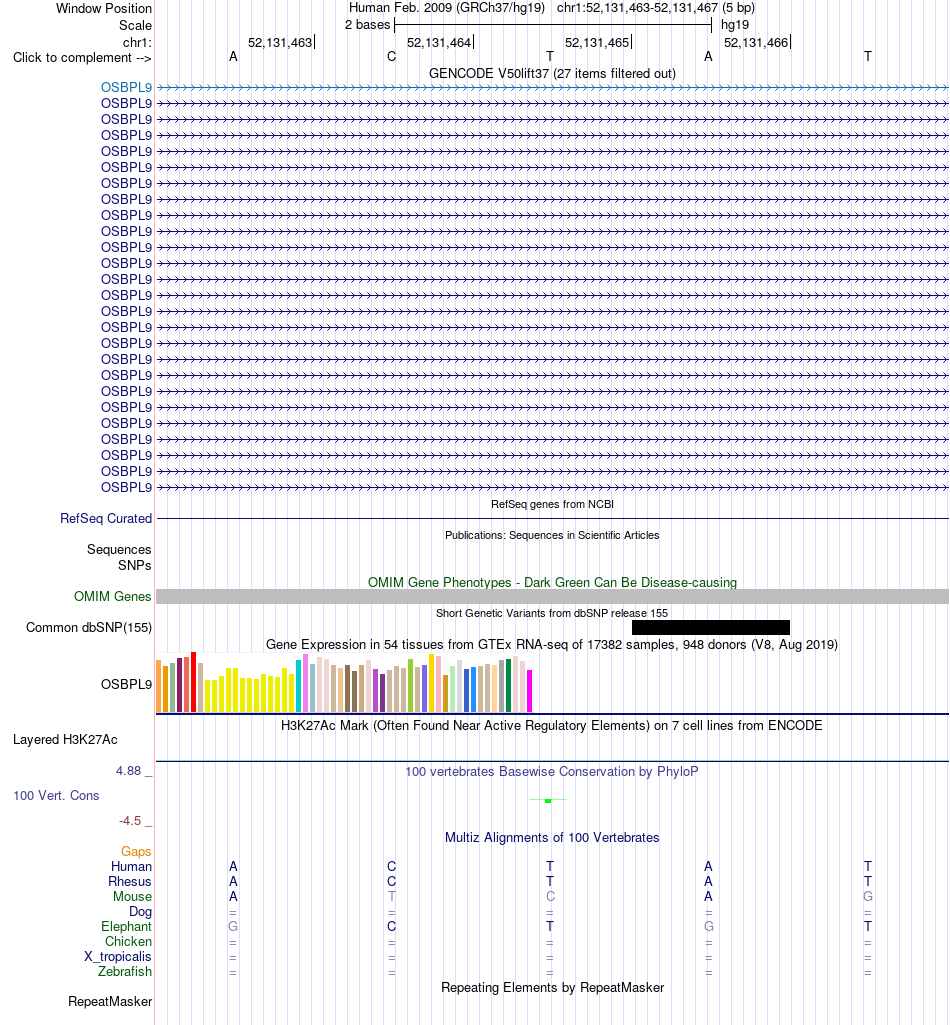
Task: Click the 'Zebrafish' species label
Action: pyautogui.click(x=125, y=972)
